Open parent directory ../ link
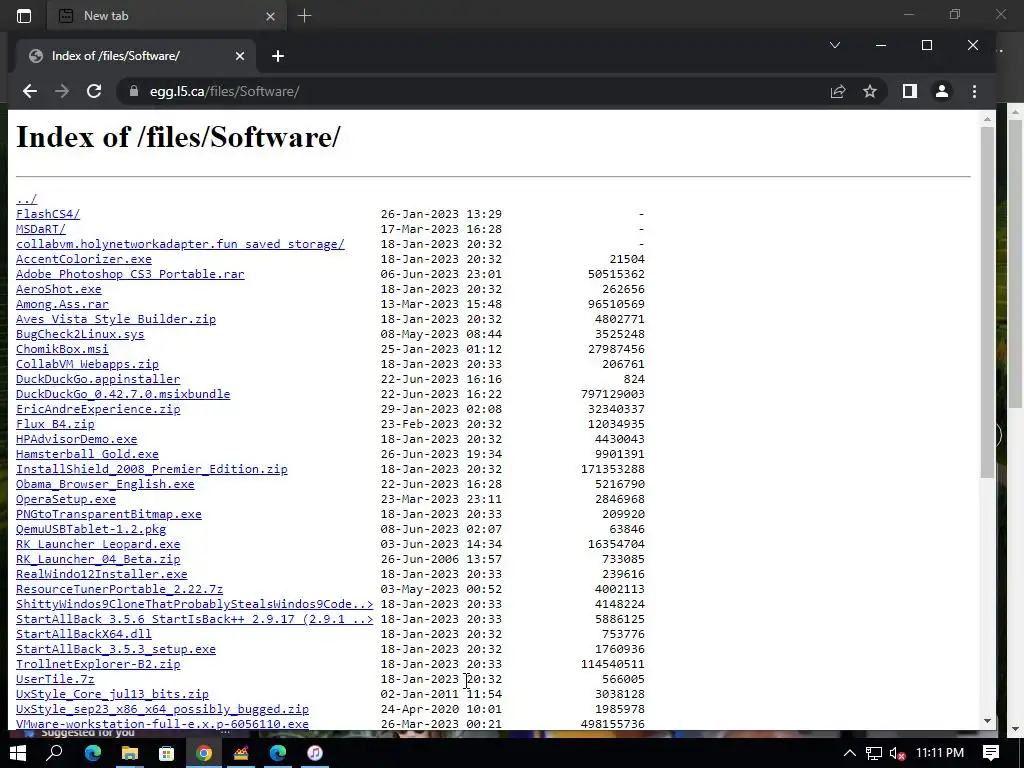 pos(27,199)
